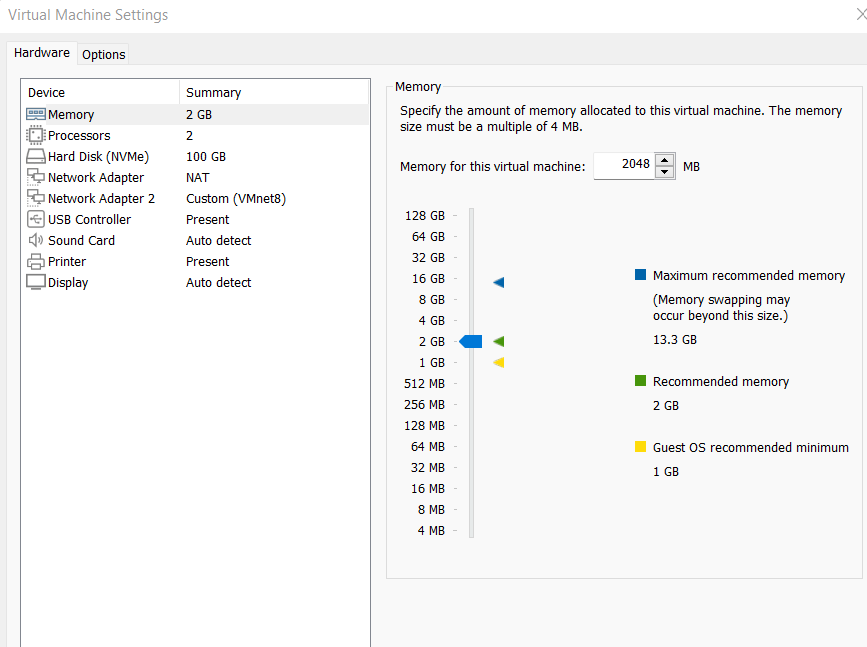
Task: Select the Network Adapter 2 icon
Action: (x=36, y=198)
